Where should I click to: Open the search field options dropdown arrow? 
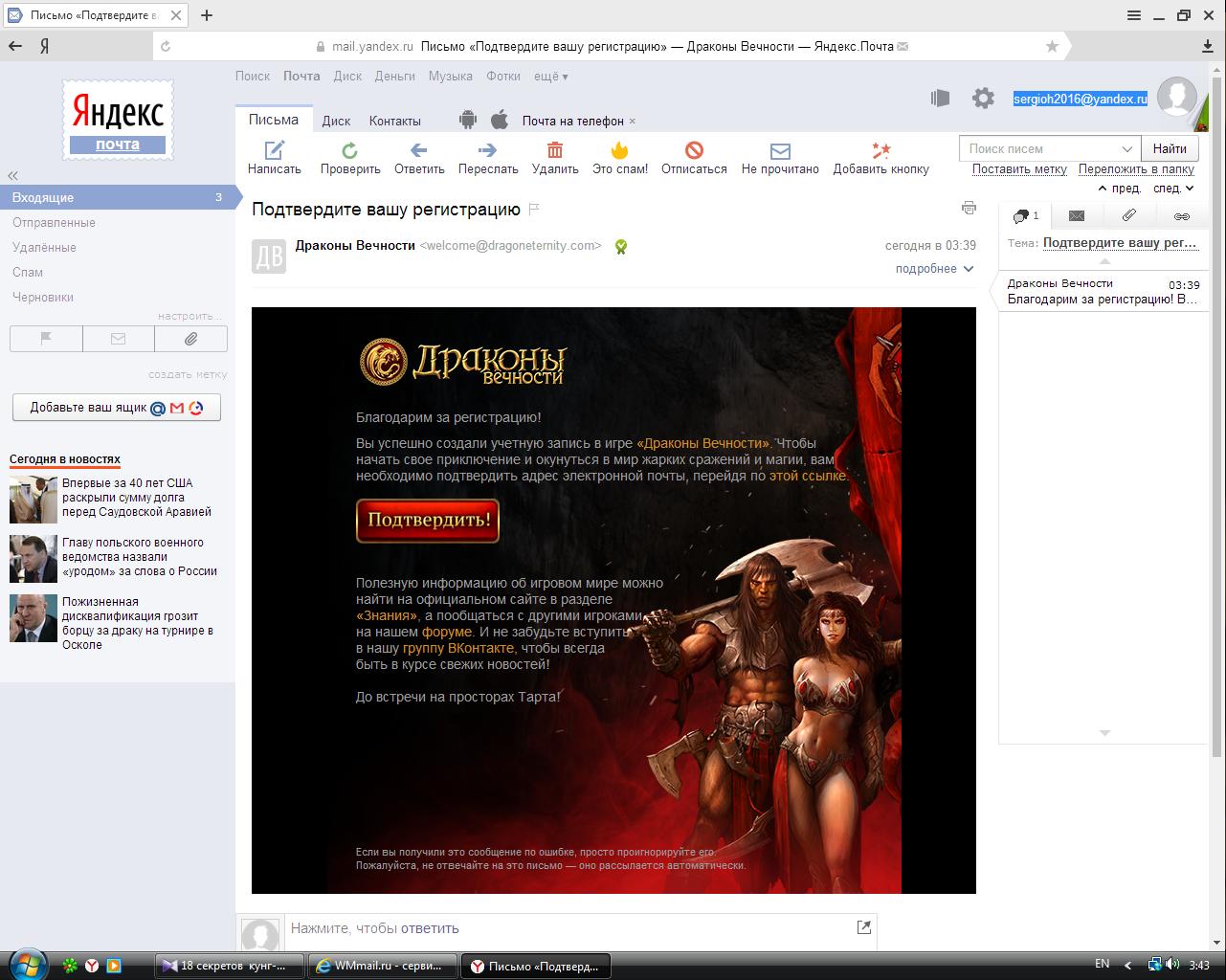tap(1127, 148)
